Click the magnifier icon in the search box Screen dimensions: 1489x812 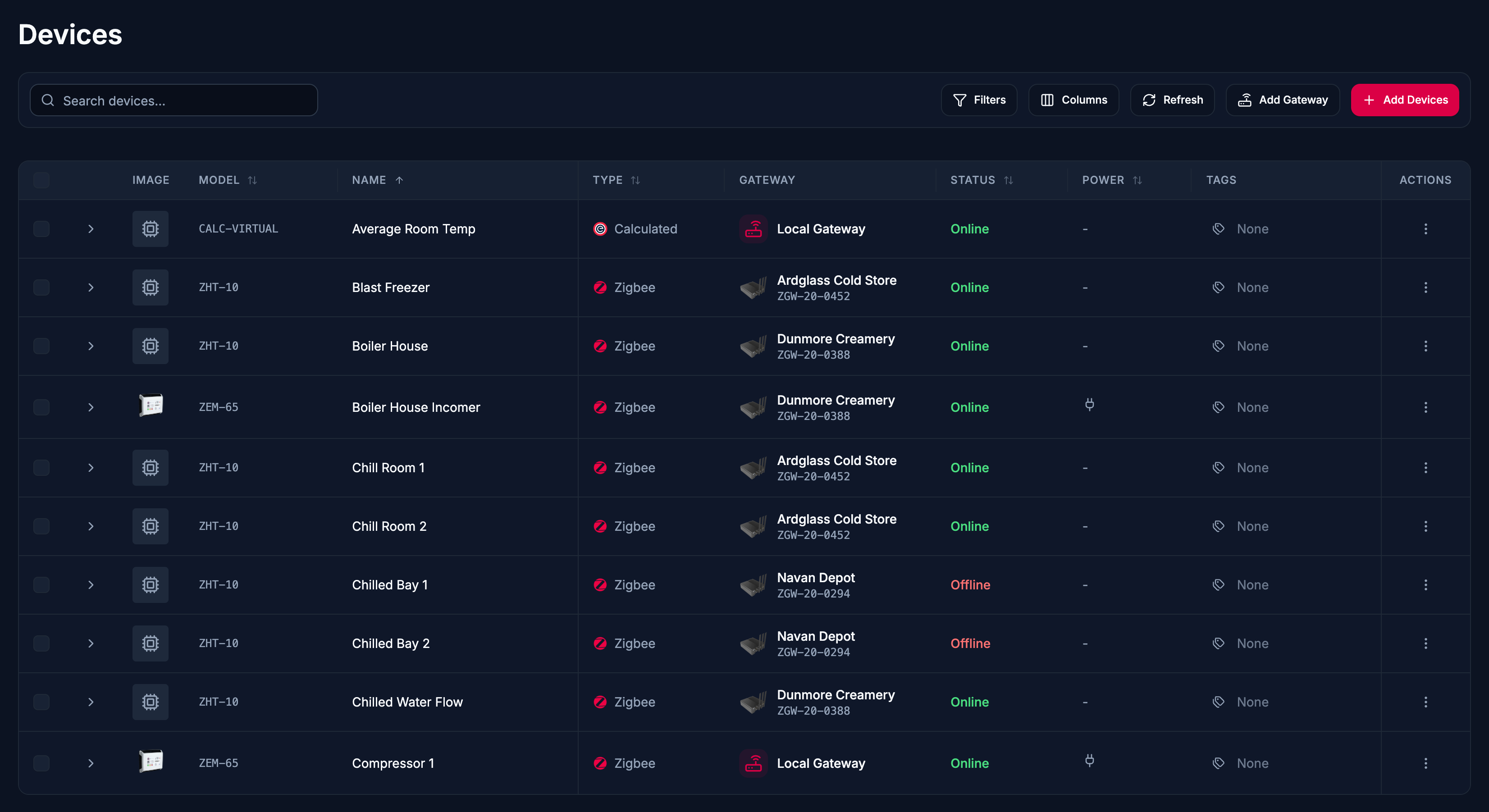click(48, 100)
